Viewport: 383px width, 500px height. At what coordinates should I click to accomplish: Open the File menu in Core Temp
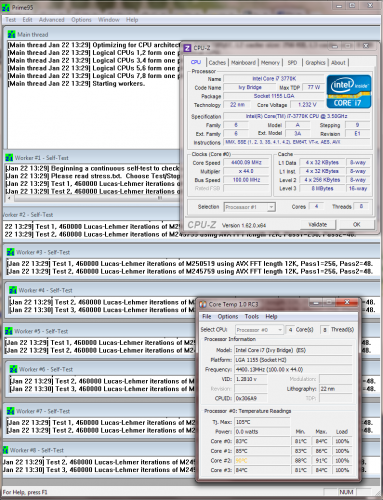click(207, 317)
